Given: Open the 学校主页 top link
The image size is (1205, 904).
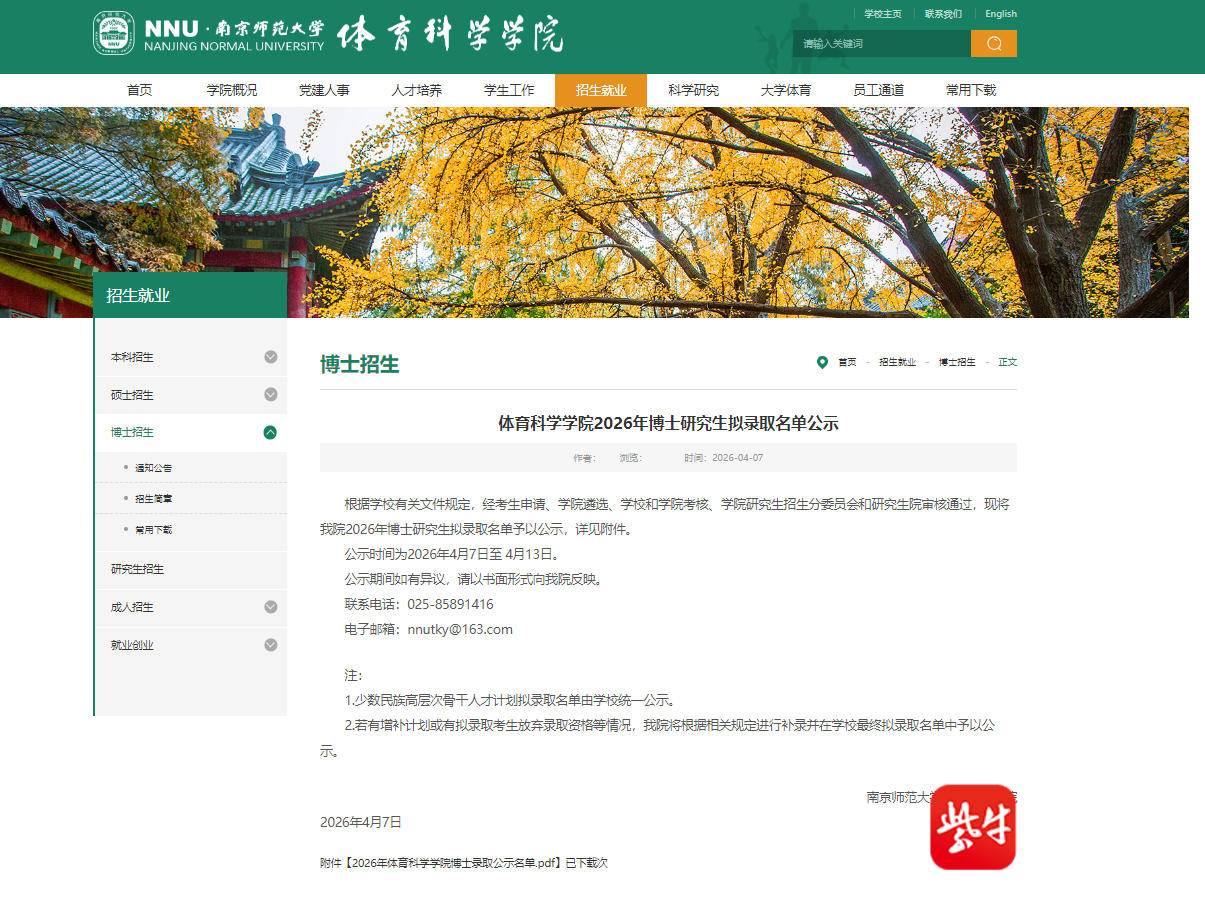Looking at the screenshot, I should [x=882, y=14].
